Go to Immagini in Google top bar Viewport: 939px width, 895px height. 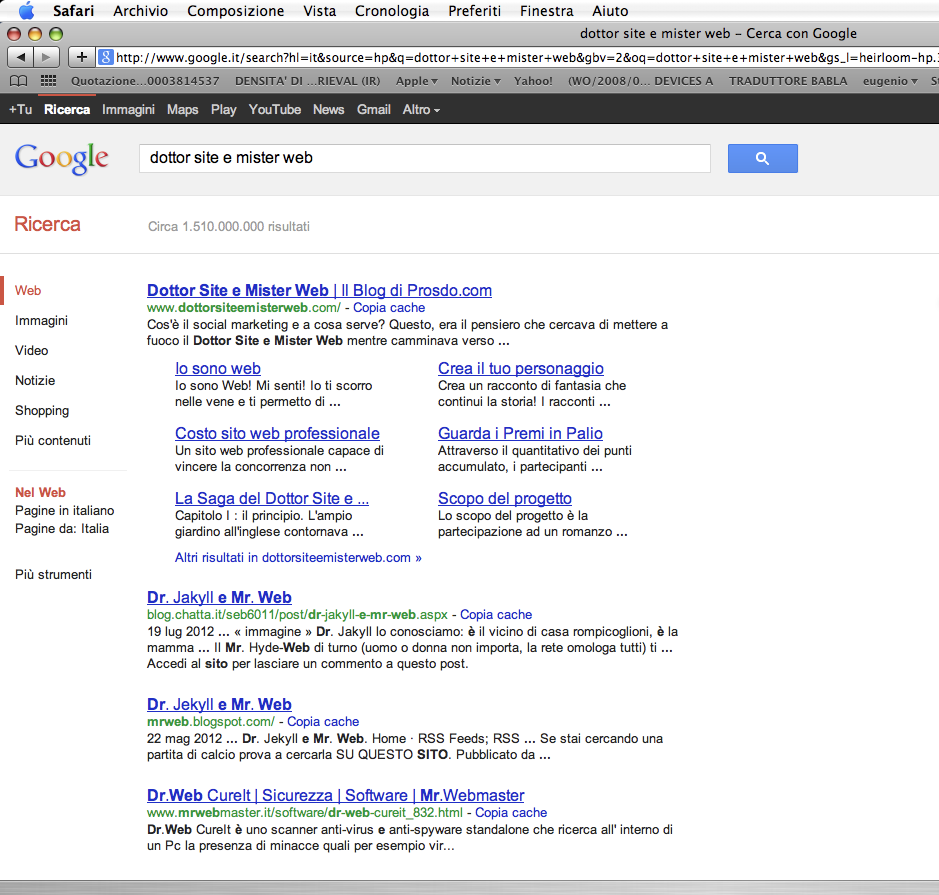128,110
